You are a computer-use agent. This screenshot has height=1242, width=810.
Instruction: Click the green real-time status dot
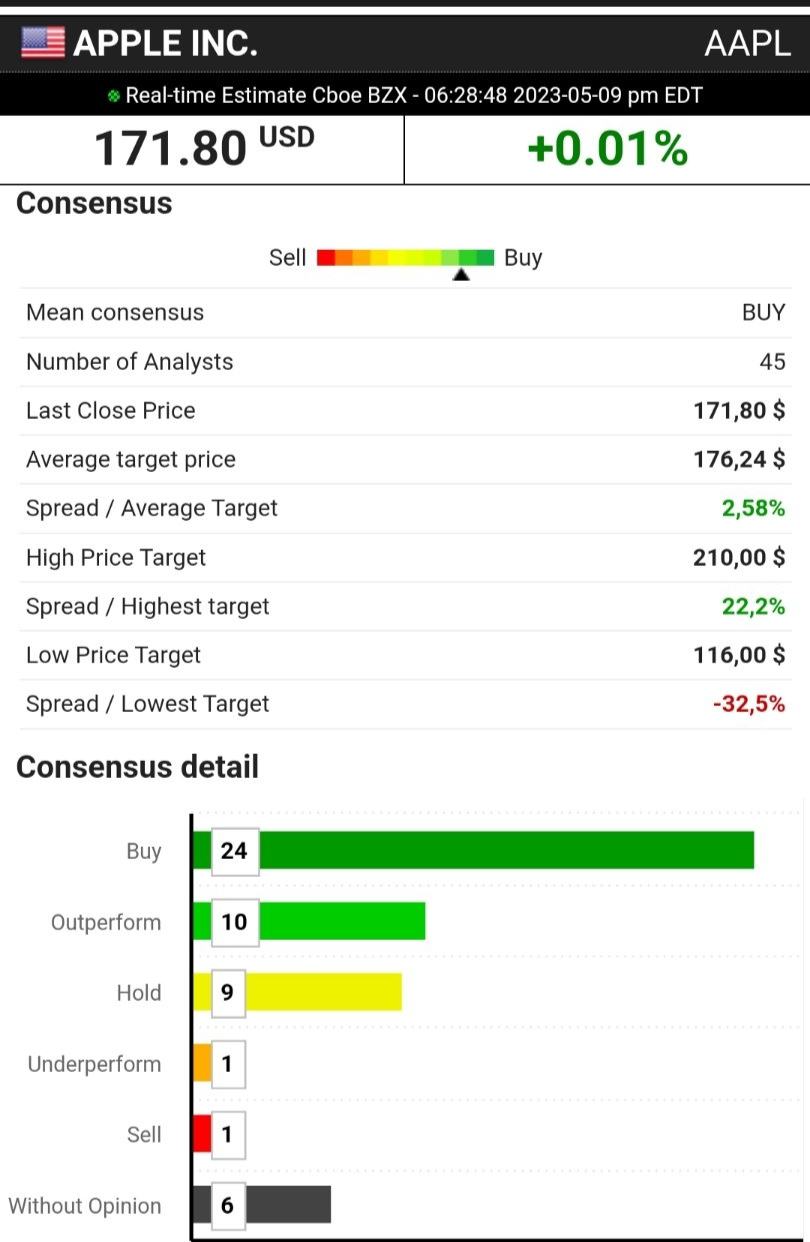tap(114, 97)
